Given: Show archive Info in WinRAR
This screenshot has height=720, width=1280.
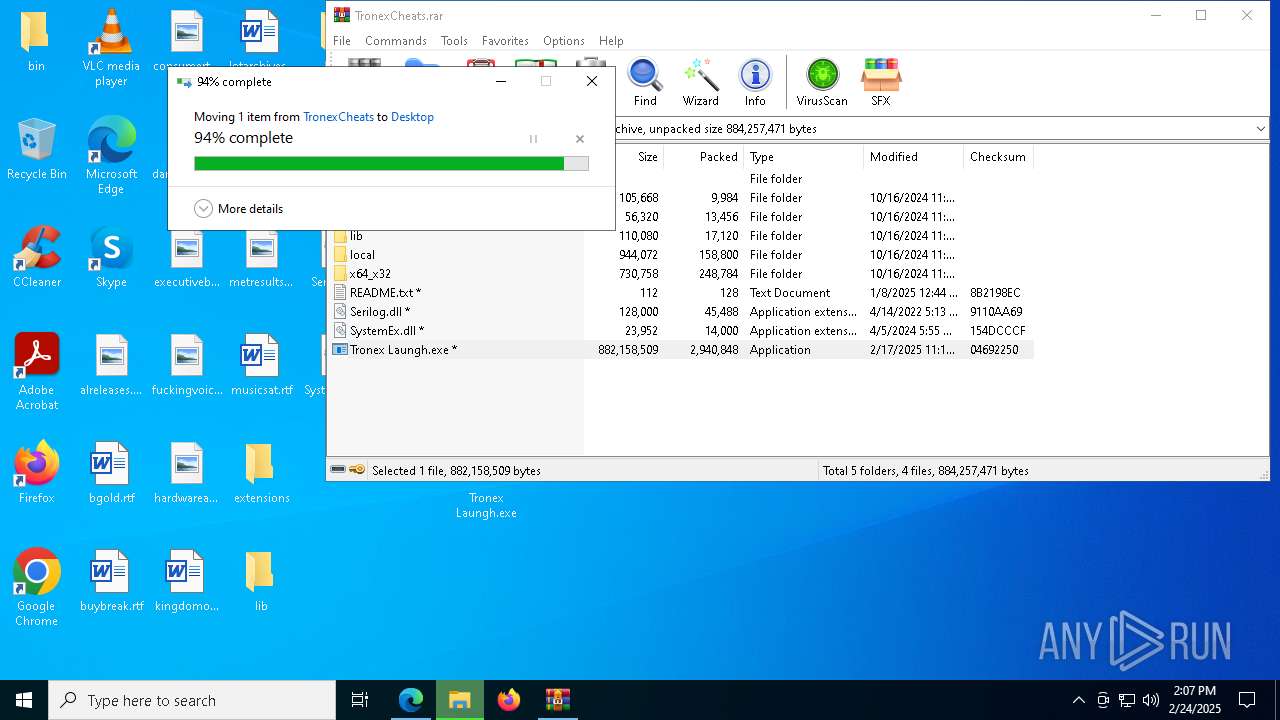Looking at the screenshot, I should 755,83.
